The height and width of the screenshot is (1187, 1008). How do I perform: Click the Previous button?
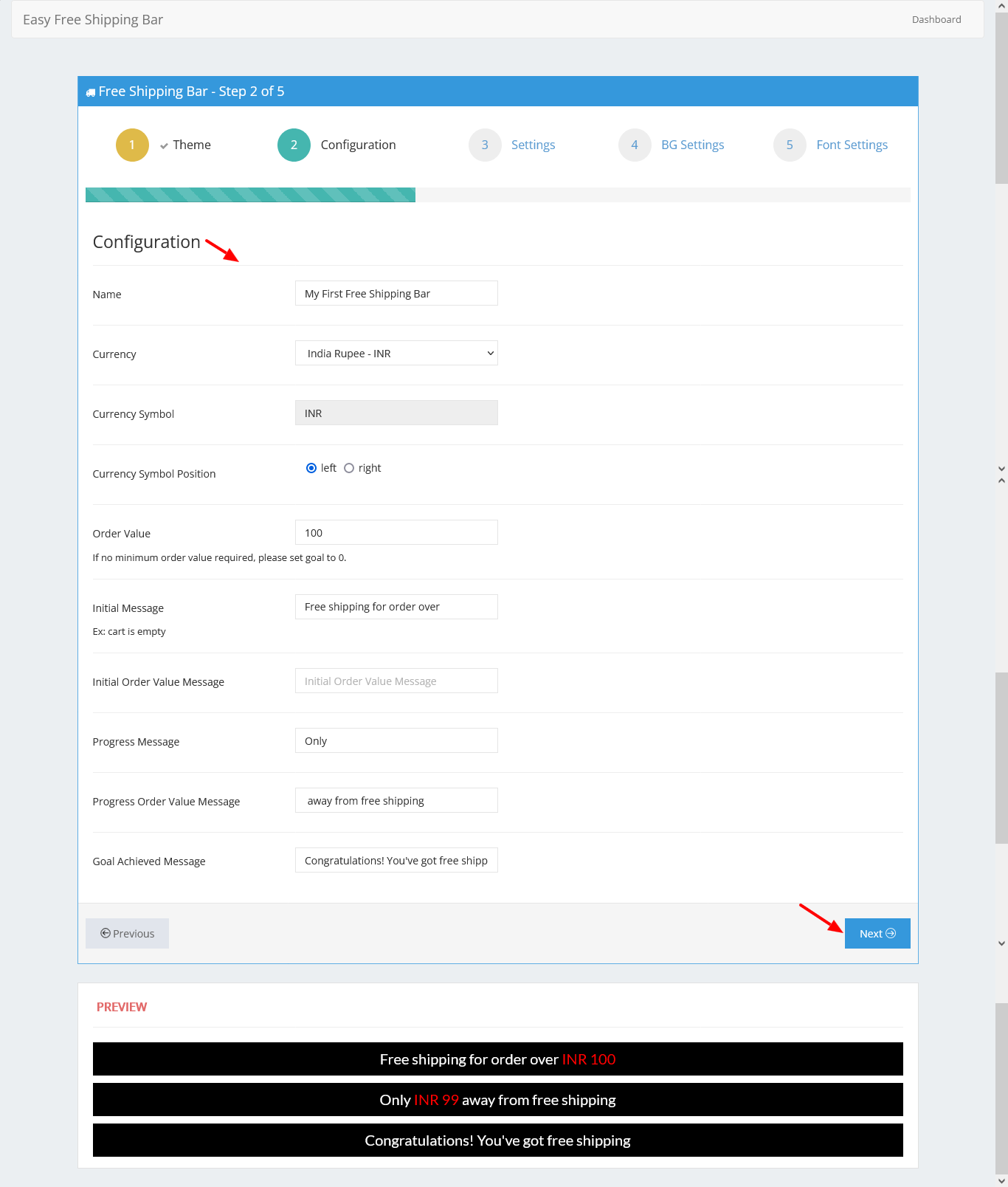coord(127,934)
